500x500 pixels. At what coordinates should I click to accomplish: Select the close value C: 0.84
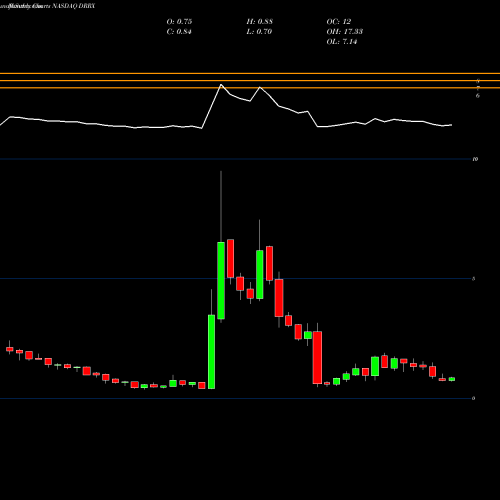179,31
